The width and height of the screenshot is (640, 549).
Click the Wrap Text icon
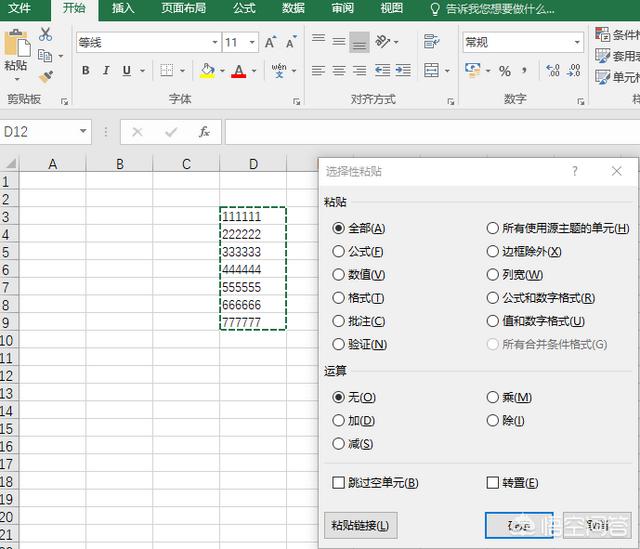click(431, 41)
